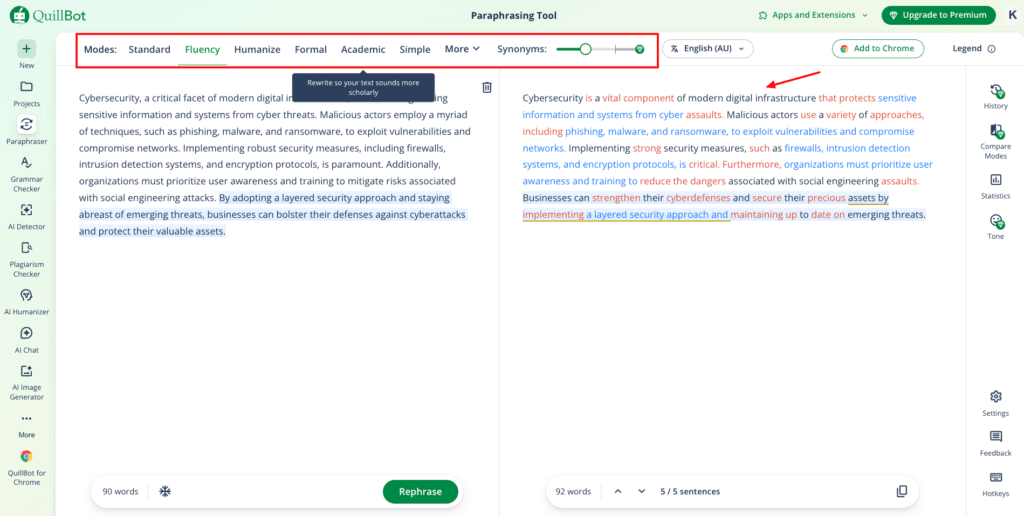The image size is (1024, 516).
Task: Open the Statistics panel
Action: [995, 186]
